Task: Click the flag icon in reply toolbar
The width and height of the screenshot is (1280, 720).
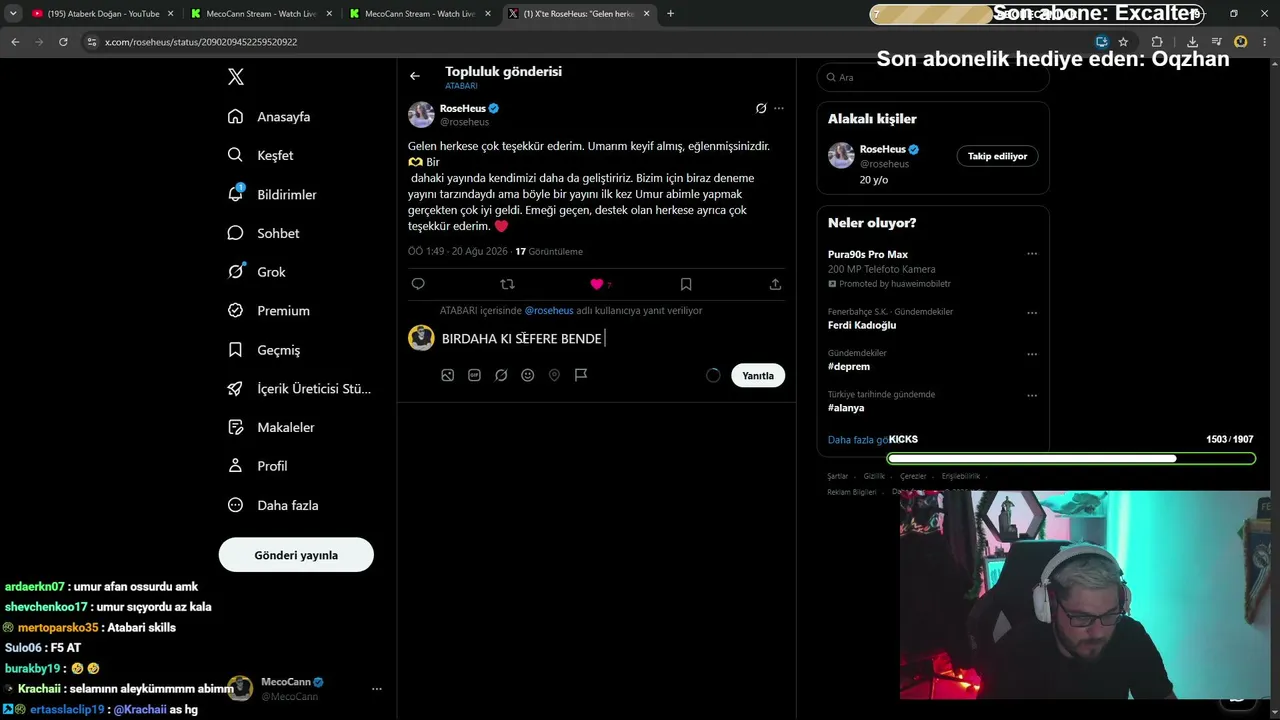Action: point(581,375)
